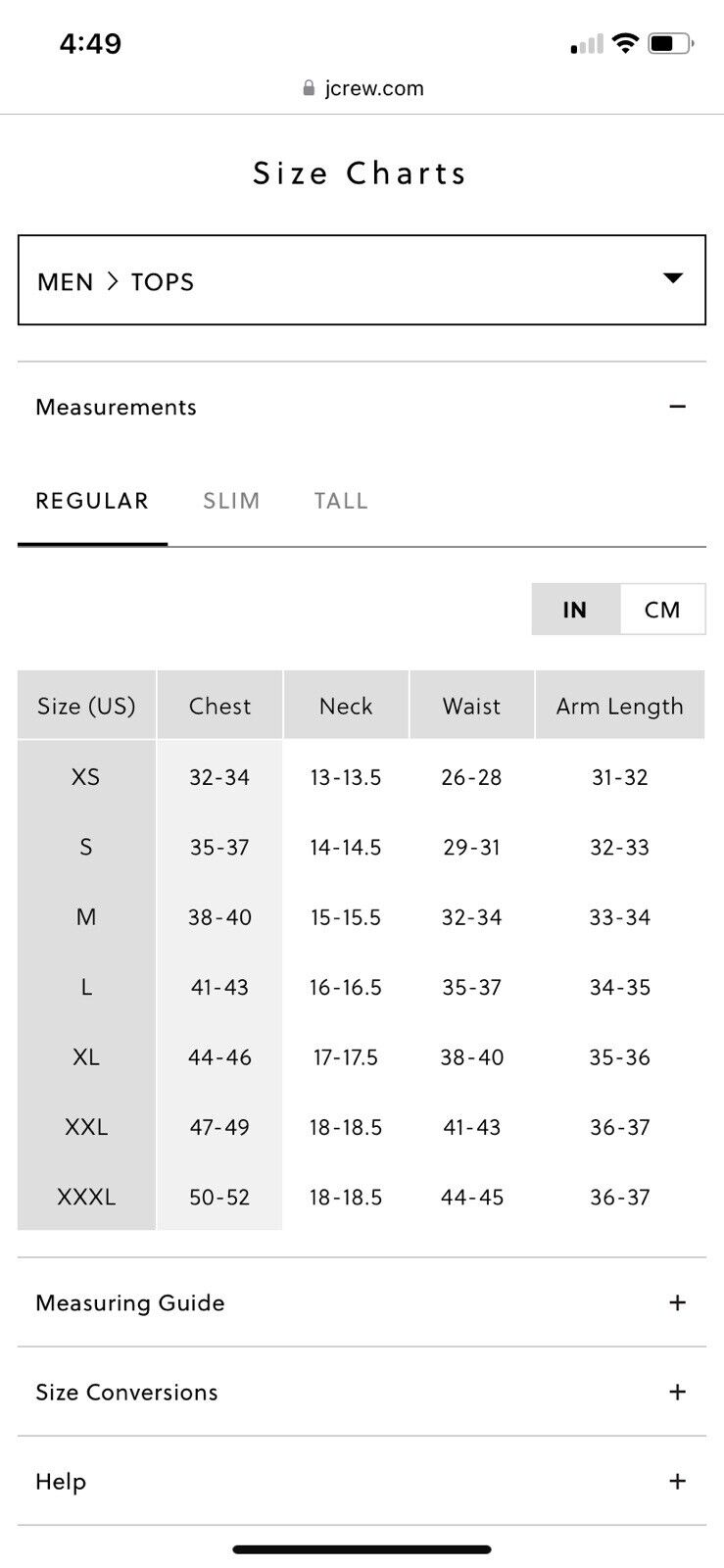Click the dropdown arrow in the category selector
The width and height of the screenshot is (724, 1568).
click(673, 278)
